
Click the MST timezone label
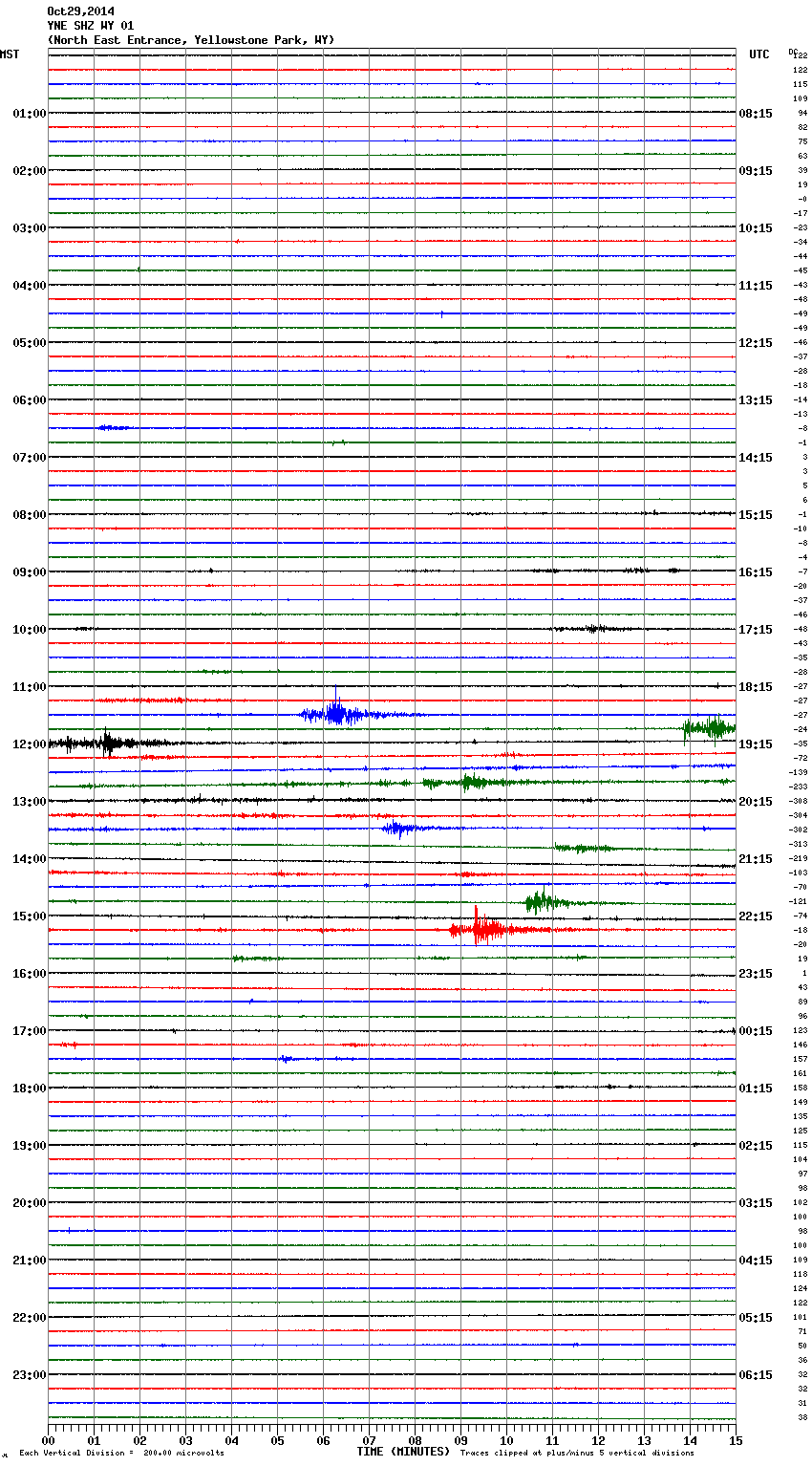click(x=10, y=54)
